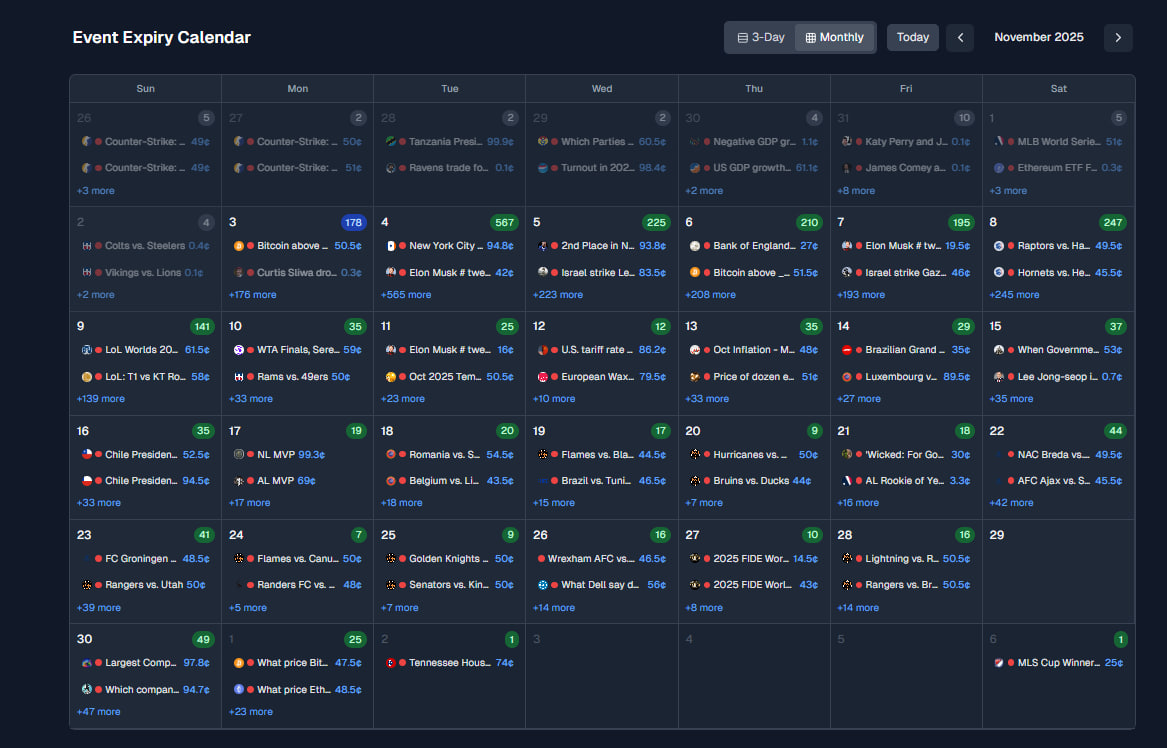Expand +42 more on November 22
The height and width of the screenshot is (748, 1167).
tap(1011, 503)
